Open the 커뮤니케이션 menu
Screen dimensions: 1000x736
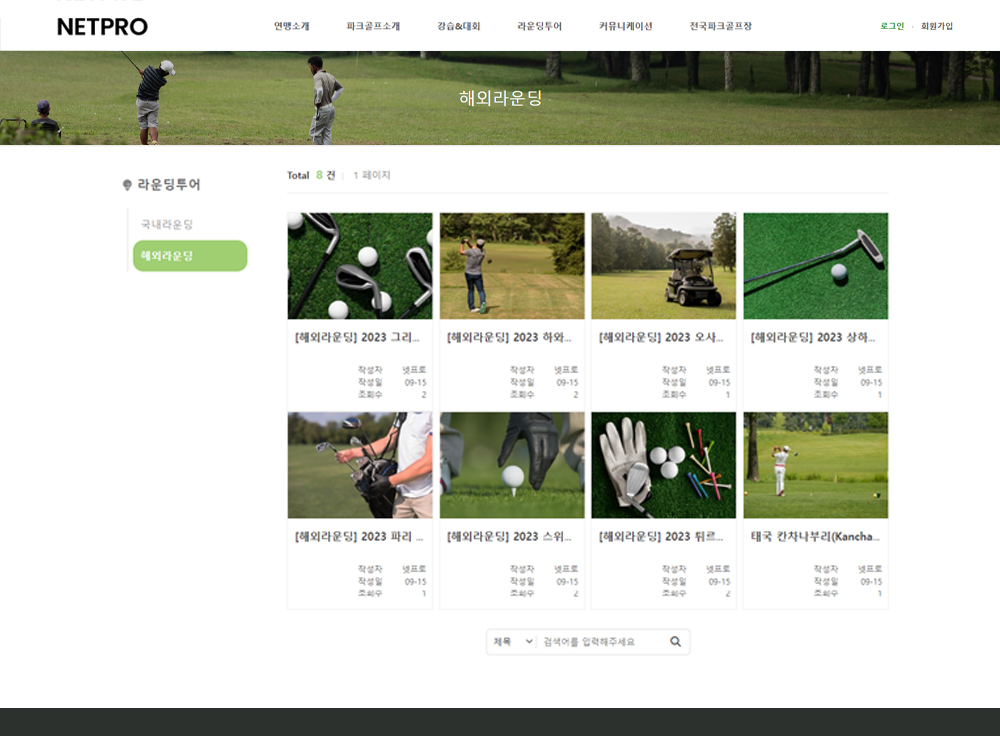625,27
